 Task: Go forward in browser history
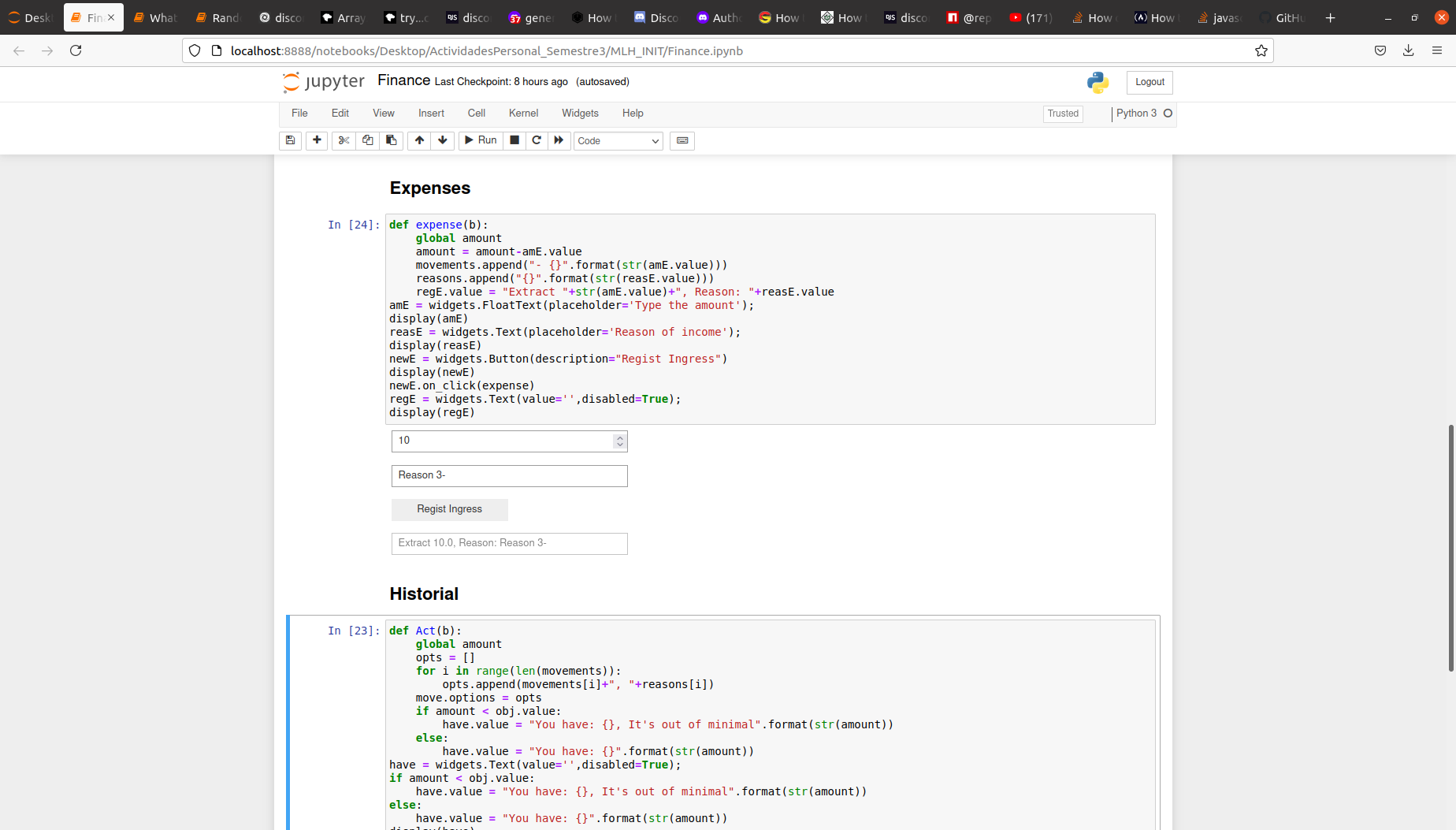(x=47, y=50)
